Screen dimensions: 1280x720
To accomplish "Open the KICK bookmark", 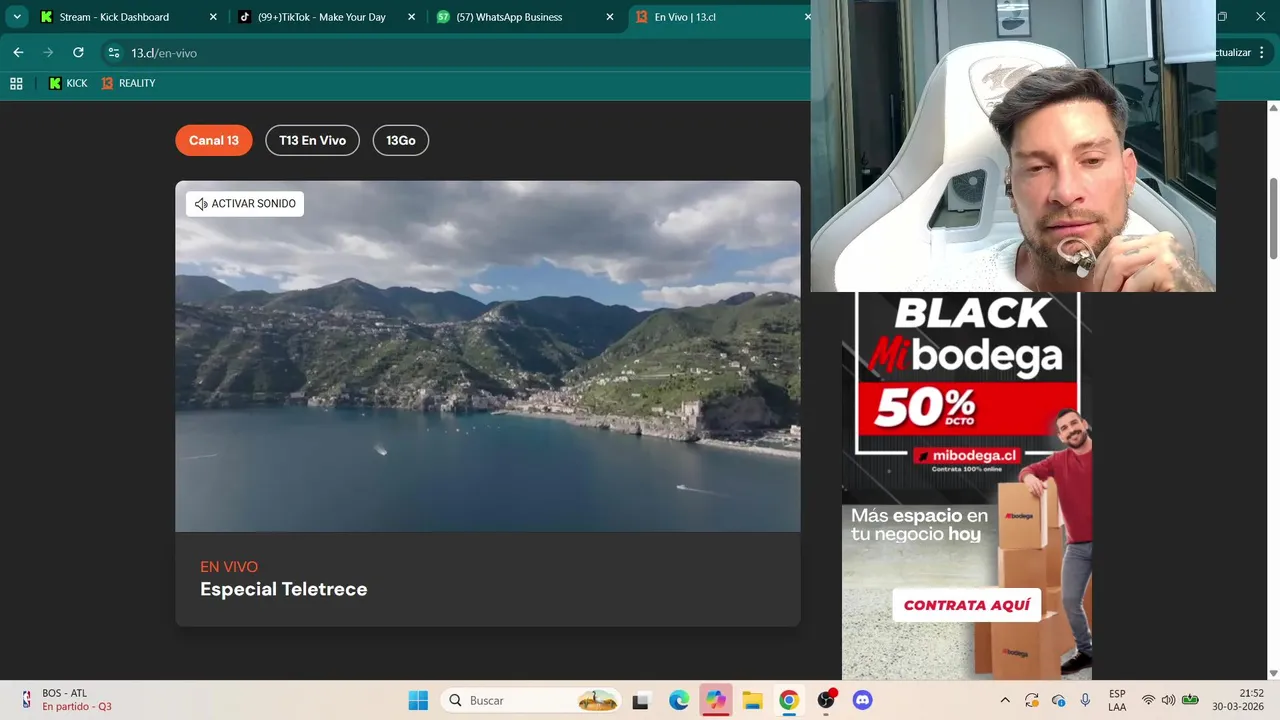I will point(68,84).
